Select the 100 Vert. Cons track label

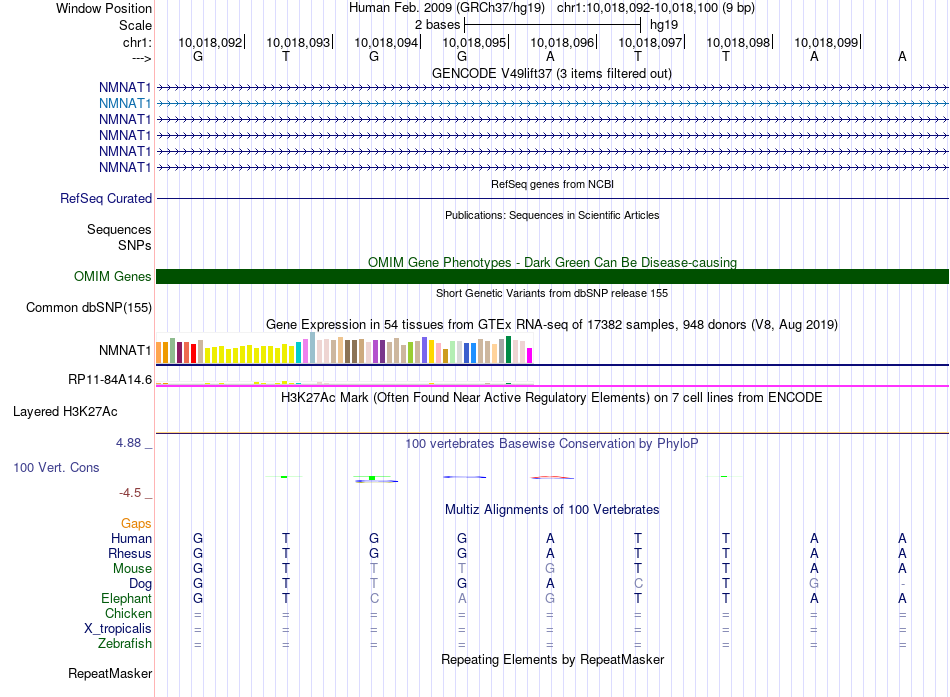56,468
